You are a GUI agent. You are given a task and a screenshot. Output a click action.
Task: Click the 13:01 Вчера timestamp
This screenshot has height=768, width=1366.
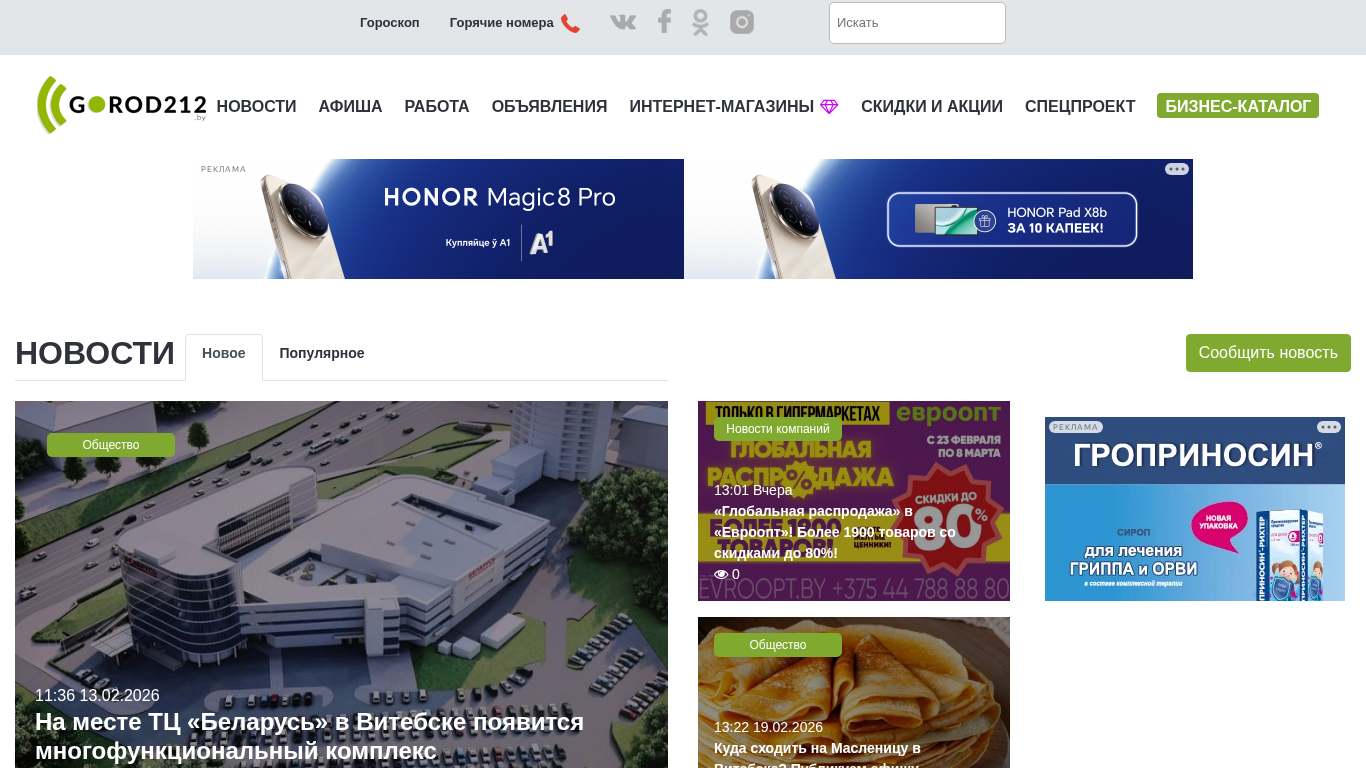coord(753,490)
